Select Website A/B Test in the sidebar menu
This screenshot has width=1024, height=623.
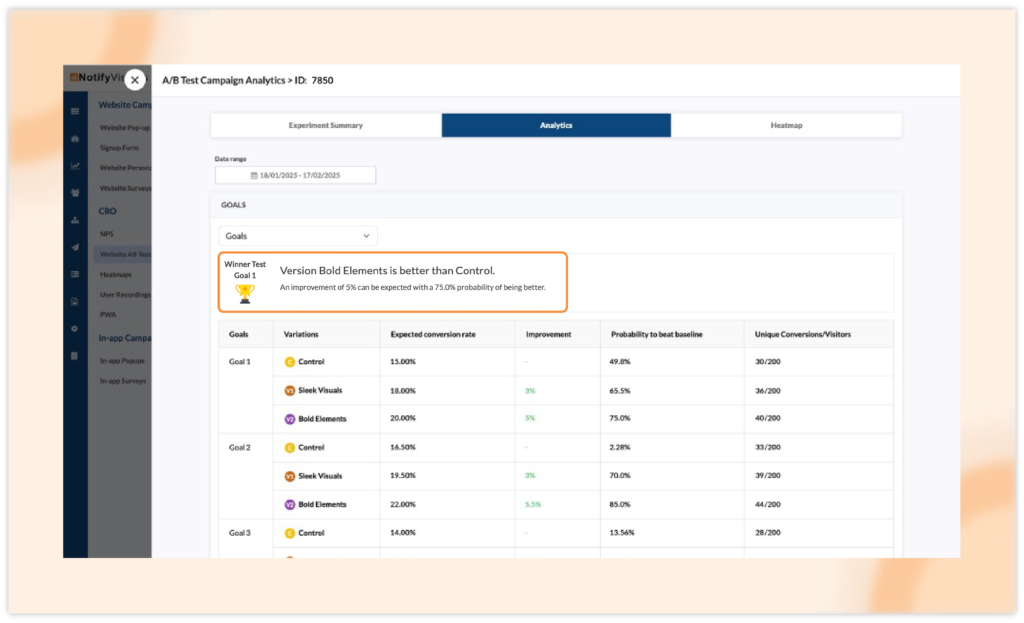125,254
